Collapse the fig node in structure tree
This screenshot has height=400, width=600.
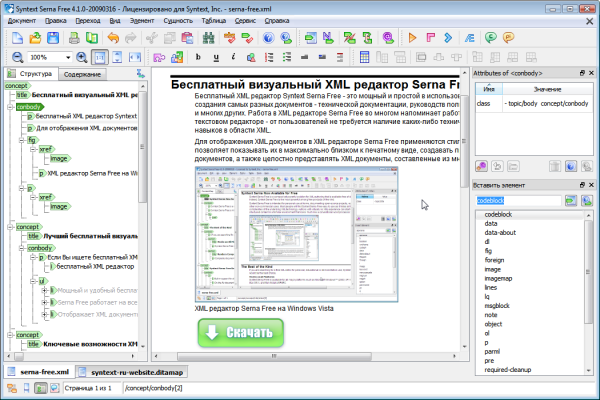point(22,140)
